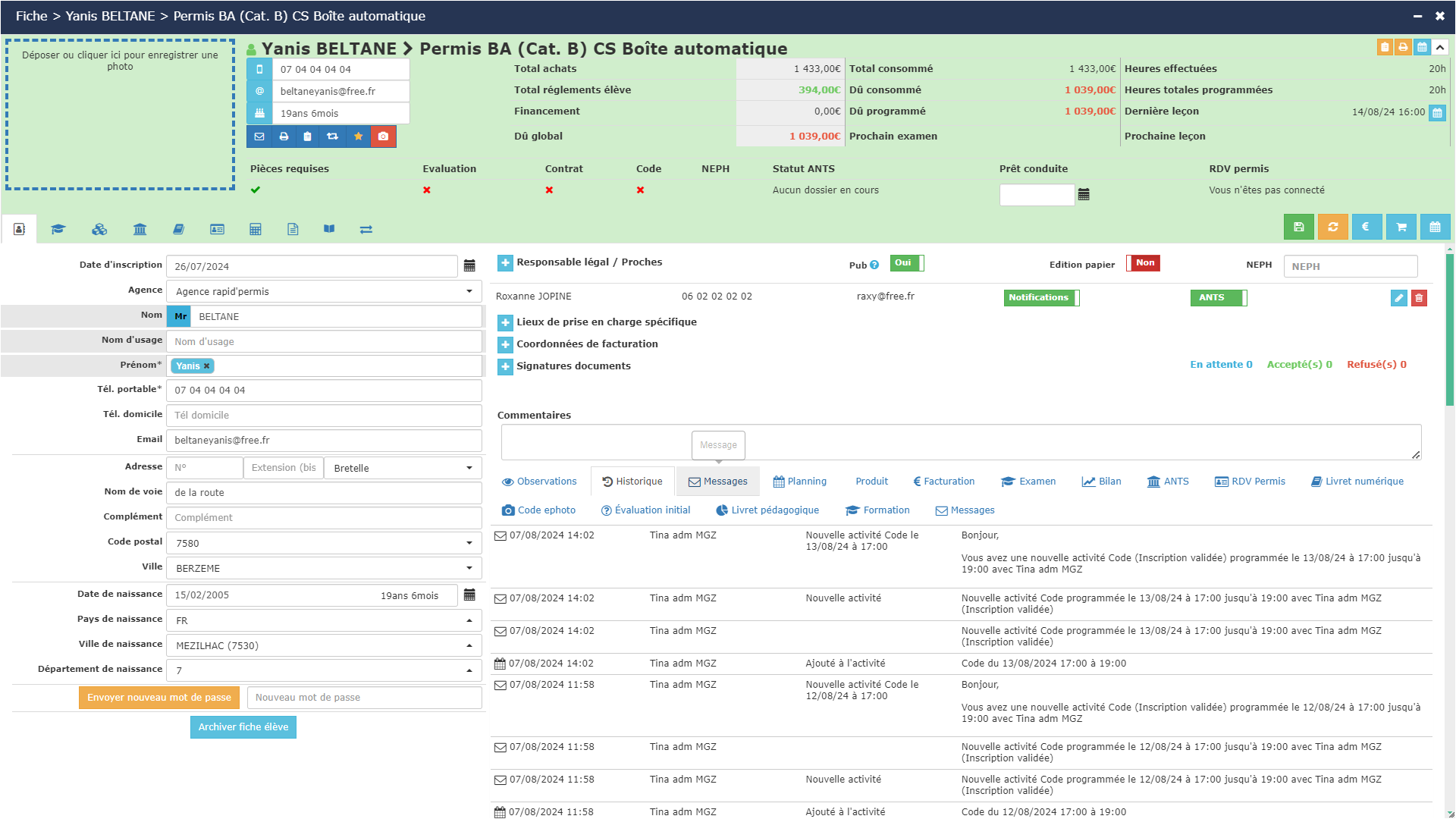Open the open-book tab icon
Viewport: 1456px width, 819px height.
tap(329, 229)
